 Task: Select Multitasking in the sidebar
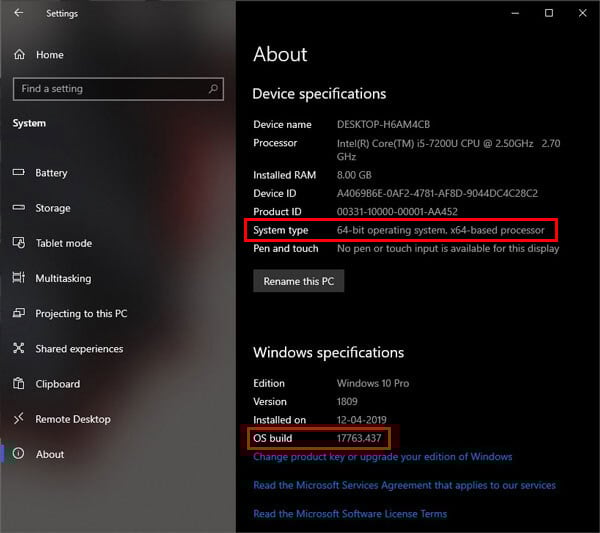(63, 279)
